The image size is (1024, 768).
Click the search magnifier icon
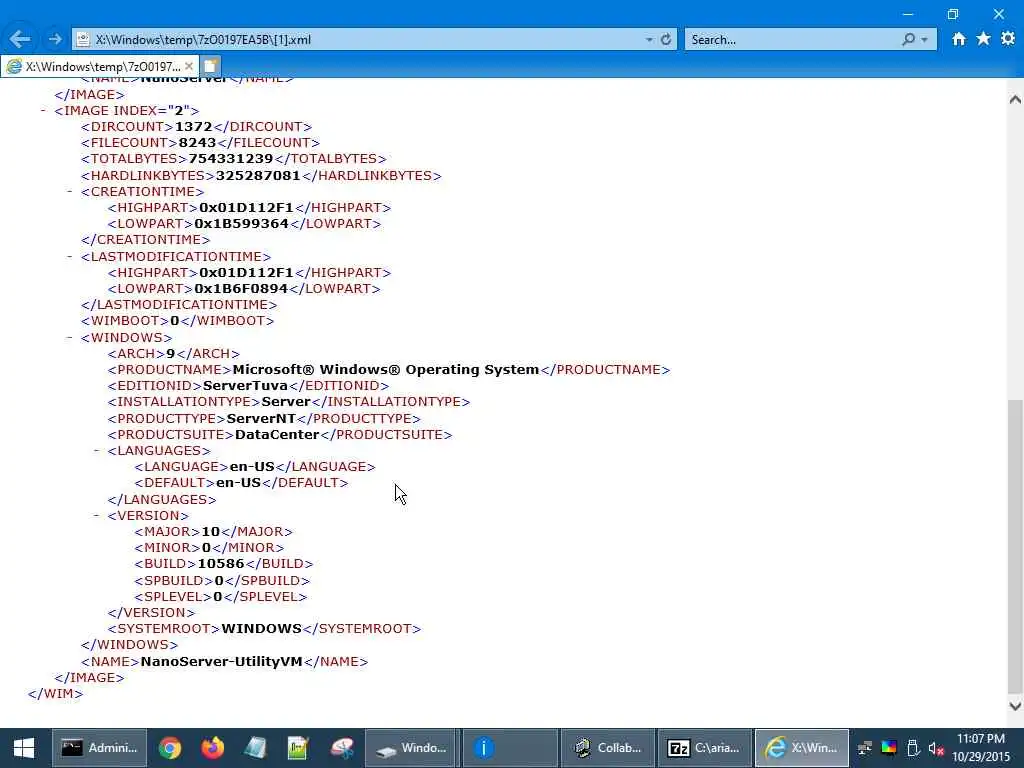click(908, 39)
